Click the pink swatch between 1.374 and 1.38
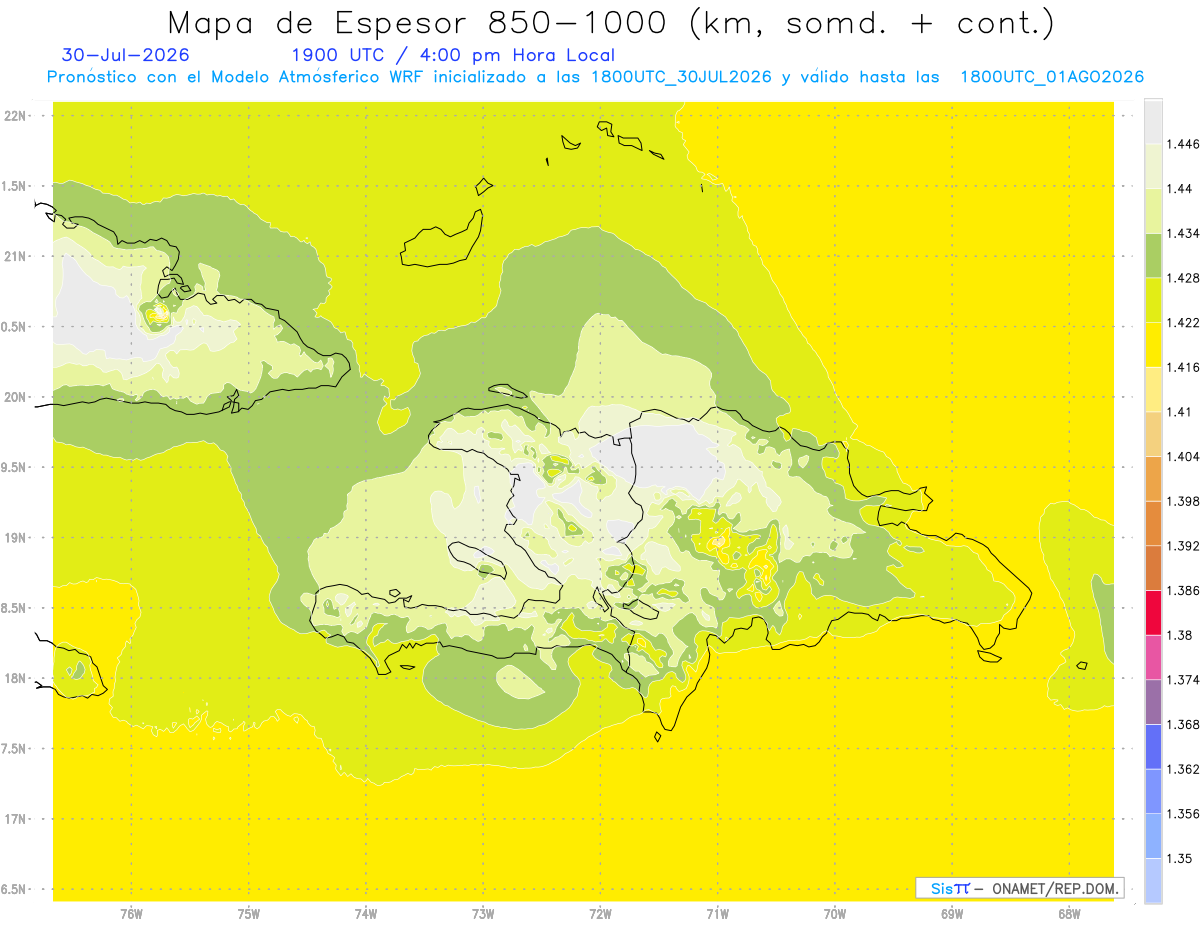The width and height of the screenshot is (1200, 927). pos(1153,657)
